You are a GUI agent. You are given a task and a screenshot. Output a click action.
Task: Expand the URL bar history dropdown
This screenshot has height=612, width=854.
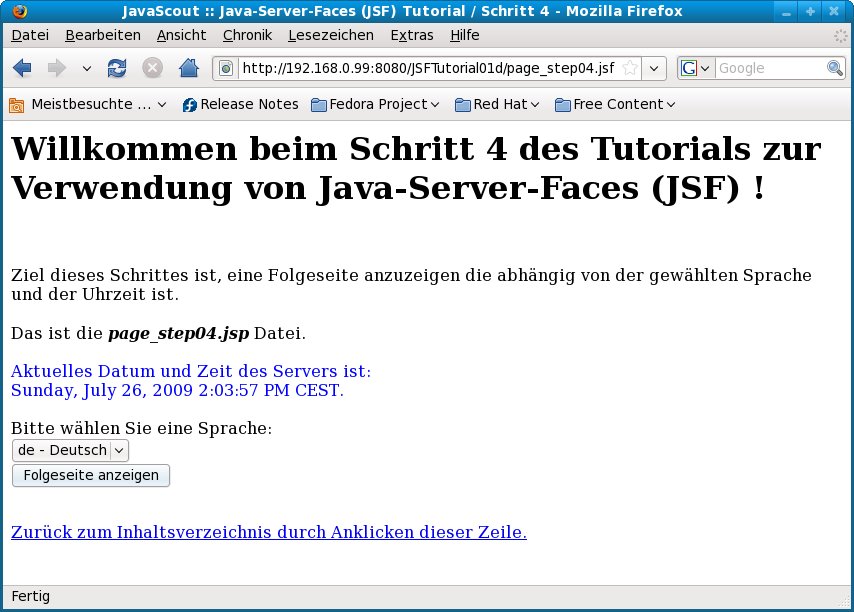coord(654,68)
